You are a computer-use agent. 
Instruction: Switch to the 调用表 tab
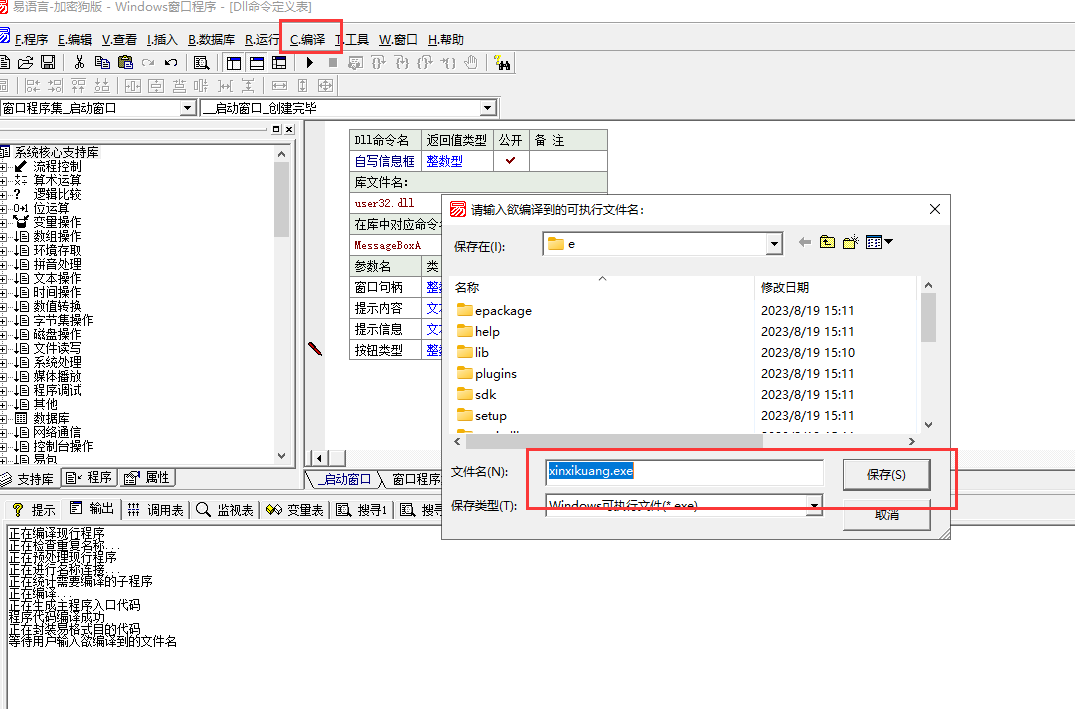tap(156, 509)
